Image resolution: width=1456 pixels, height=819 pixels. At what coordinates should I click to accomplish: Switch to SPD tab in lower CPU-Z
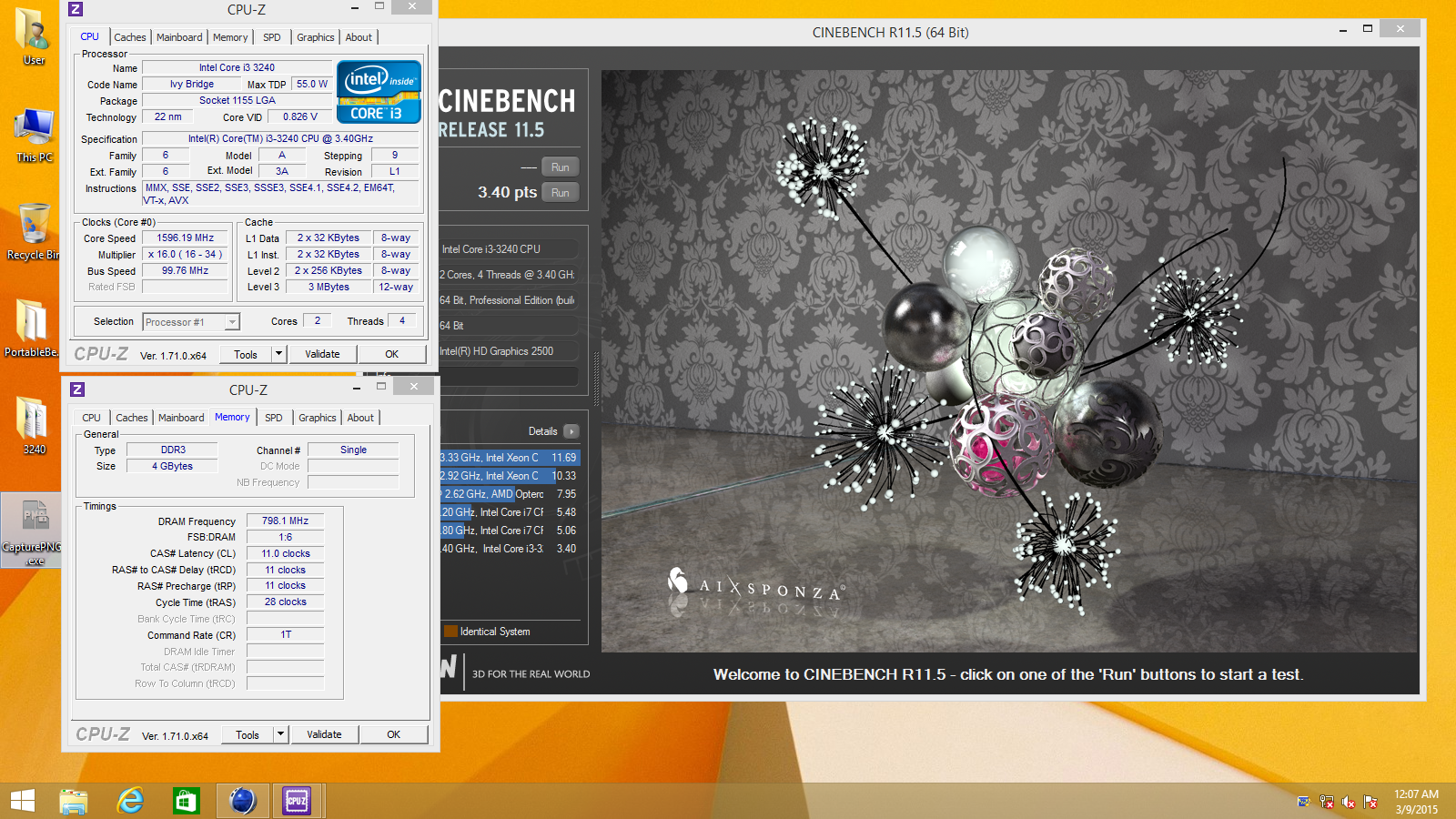pos(274,418)
